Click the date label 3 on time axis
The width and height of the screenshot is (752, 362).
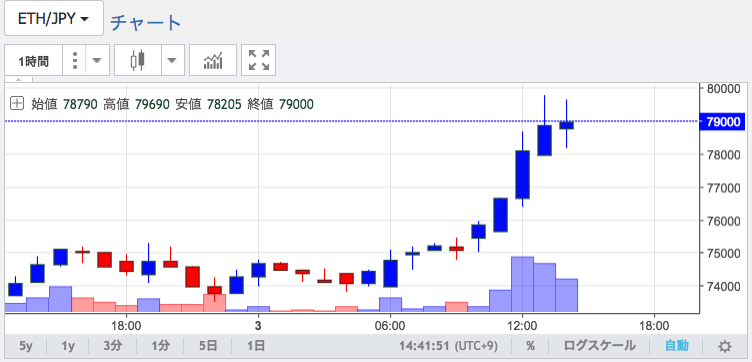258,325
